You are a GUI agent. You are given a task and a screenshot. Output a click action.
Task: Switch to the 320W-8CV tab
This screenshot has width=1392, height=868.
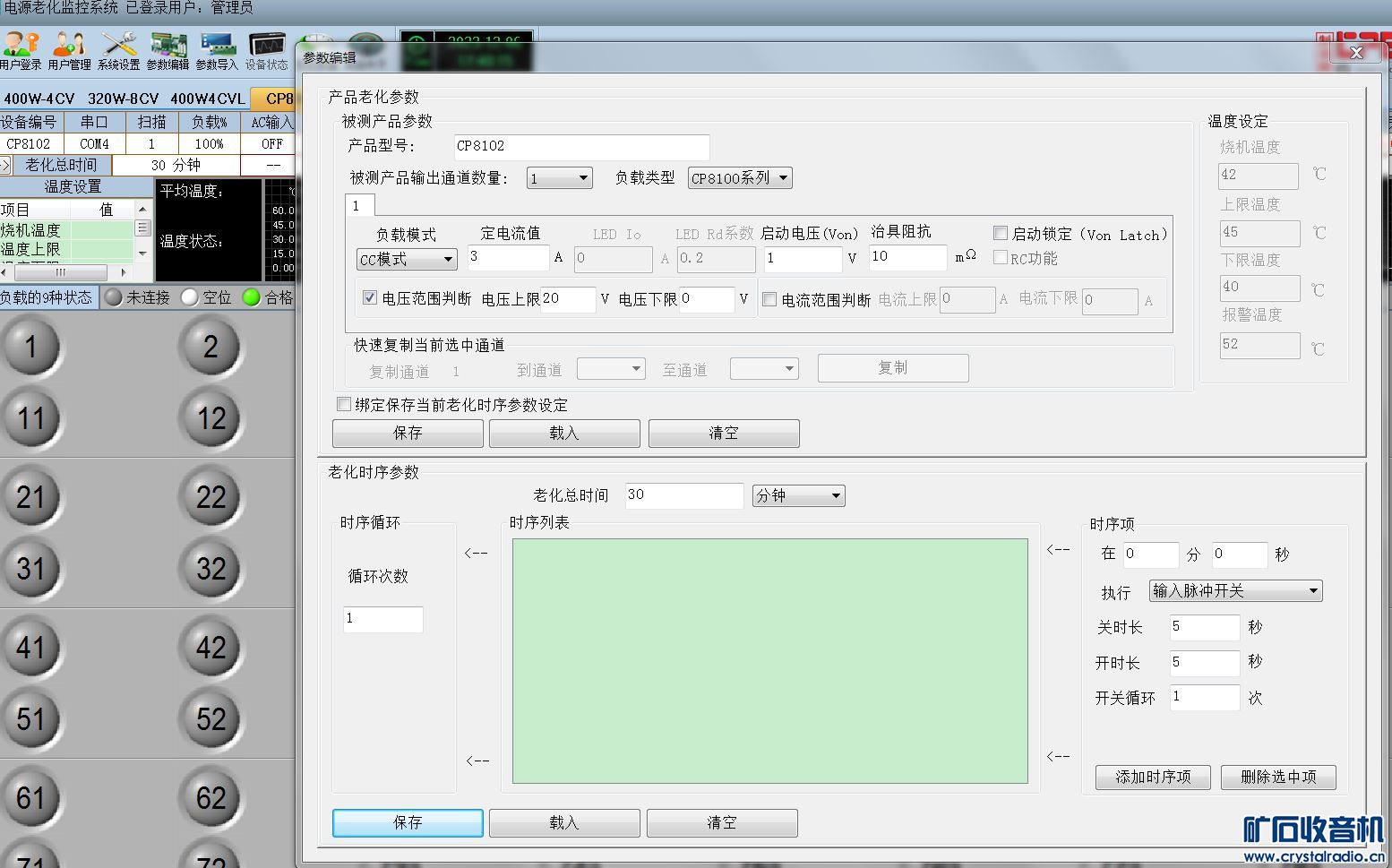click(123, 99)
